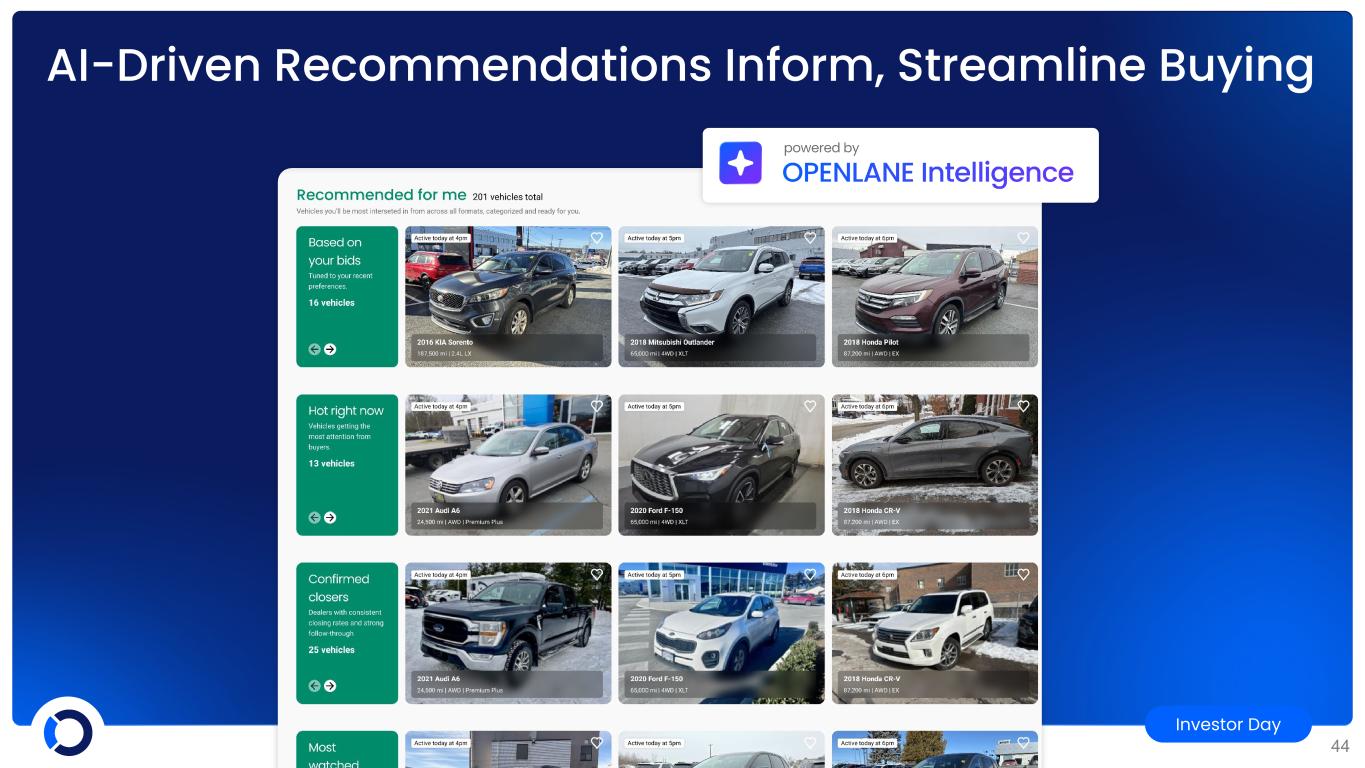This screenshot has width=1365, height=768.
Task: Advance the Confirmed closers carousel forward
Action: (330, 685)
